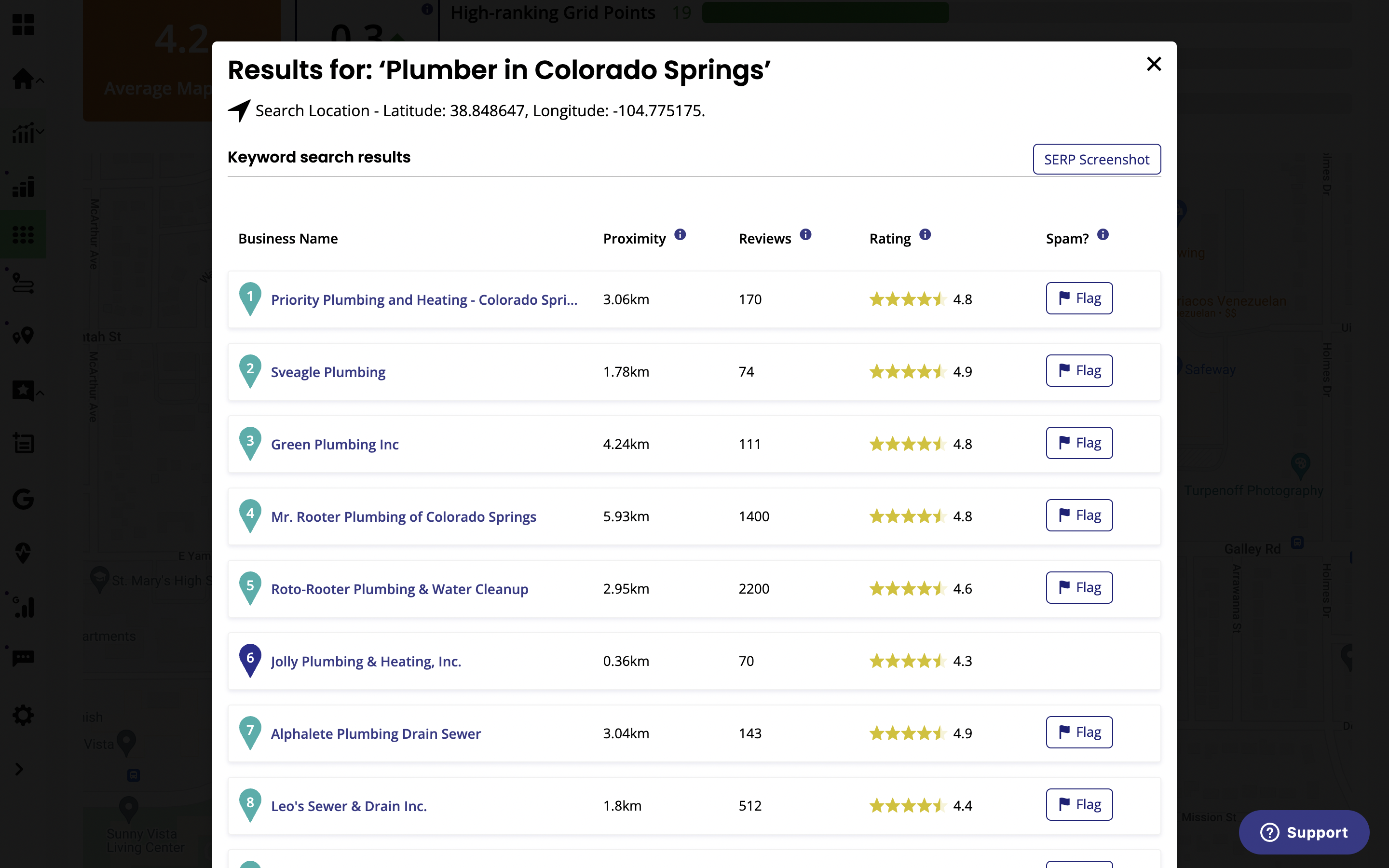Viewport: 1389px width, 868px height.
Task: Flag Sveagle Plumbing as spam
Action: [1079, 371]
